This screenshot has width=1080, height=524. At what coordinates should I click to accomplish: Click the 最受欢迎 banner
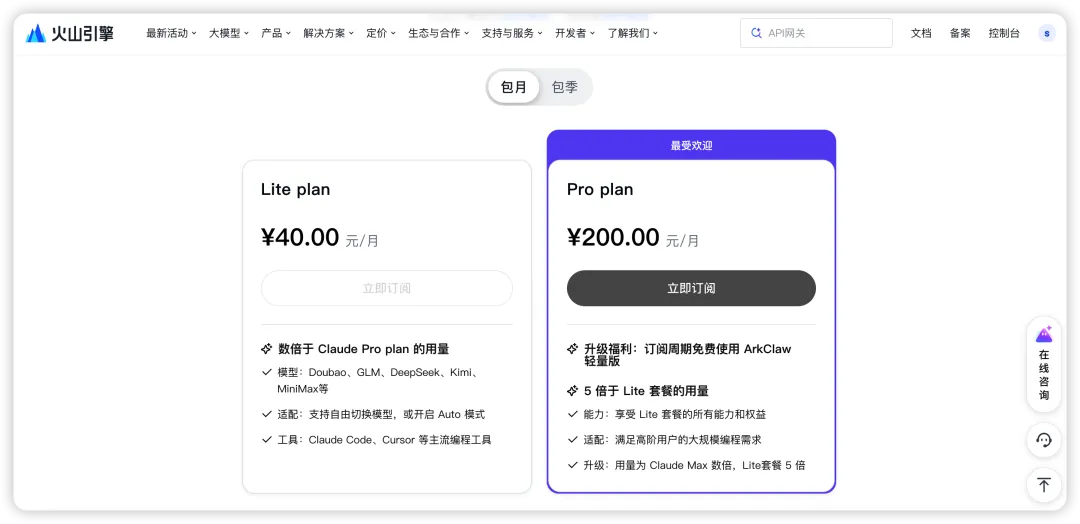[x=691, y=145]
